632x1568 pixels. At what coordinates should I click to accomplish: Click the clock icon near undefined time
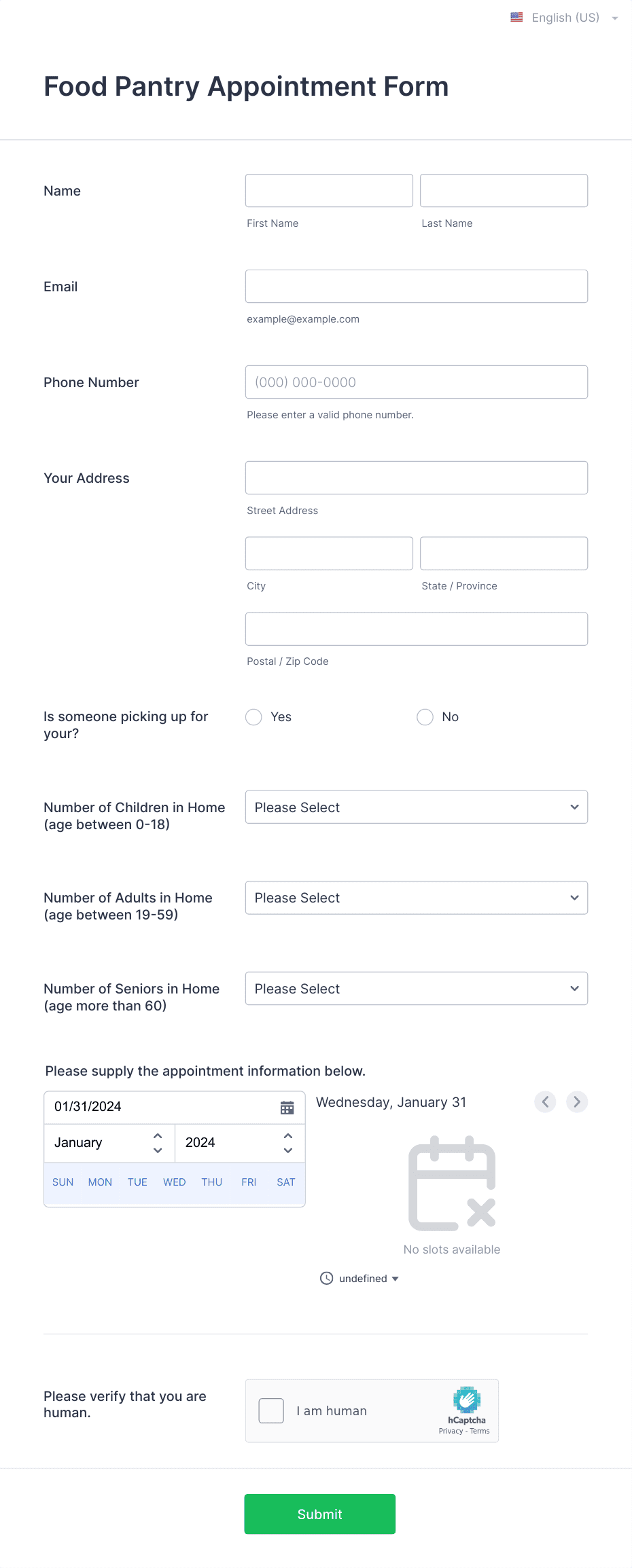pyautogui.click(x=326, y=1279)
